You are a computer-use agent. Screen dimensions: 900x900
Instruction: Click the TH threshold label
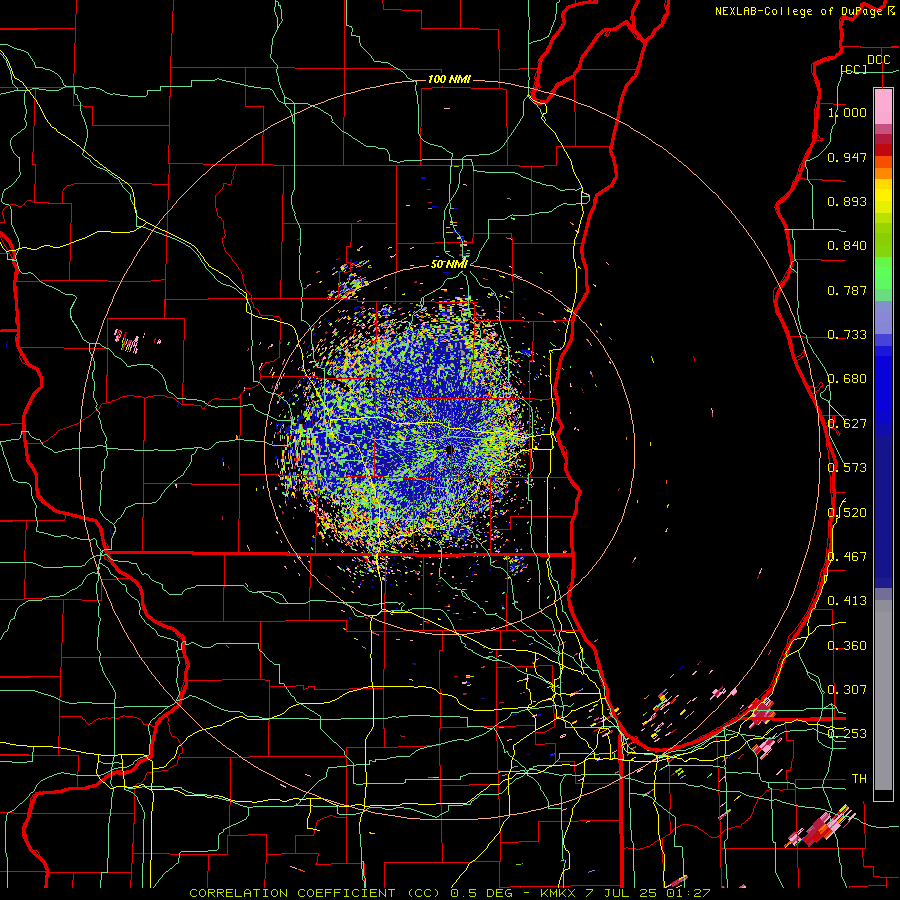point(859,779)
